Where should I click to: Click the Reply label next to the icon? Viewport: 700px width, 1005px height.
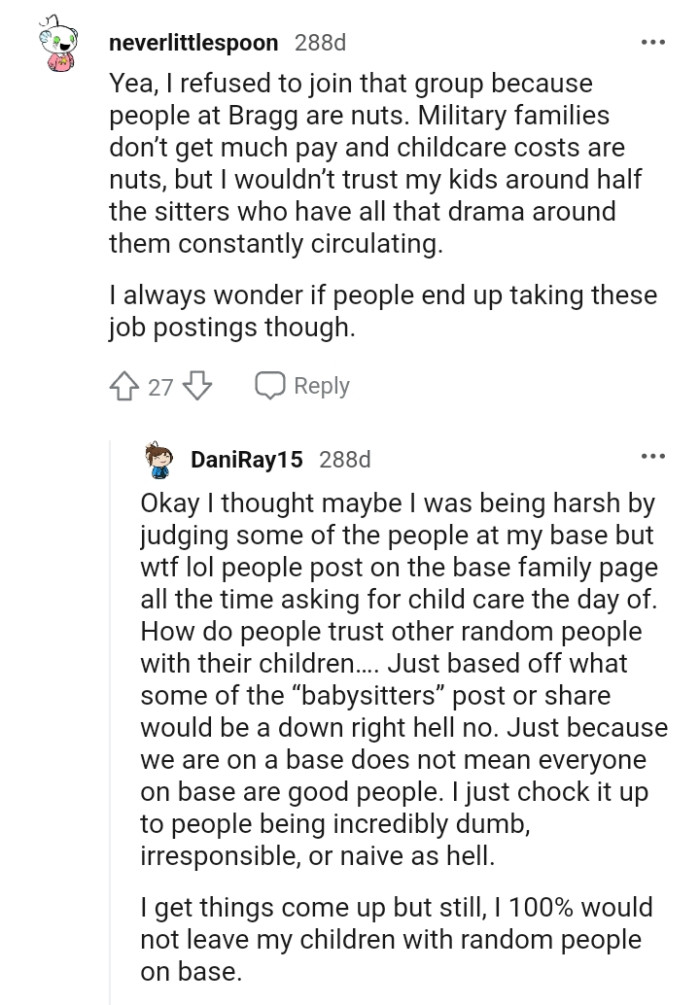(x=323, y=385)
